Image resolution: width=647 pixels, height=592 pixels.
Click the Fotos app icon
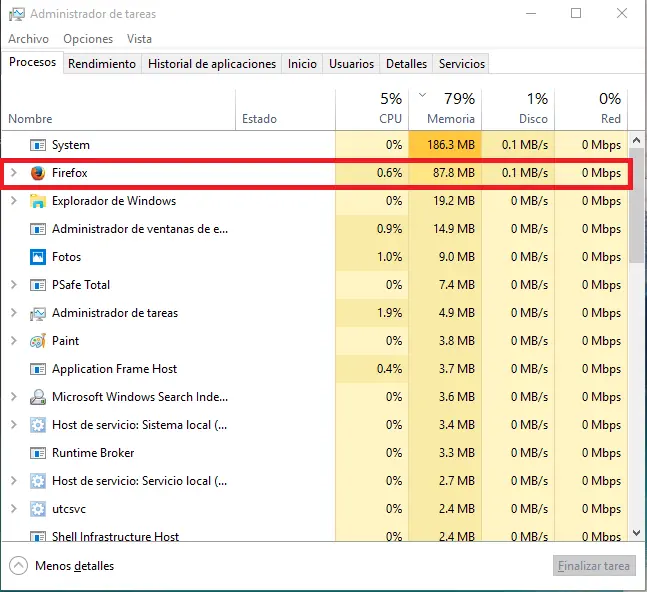click(38, 257)
